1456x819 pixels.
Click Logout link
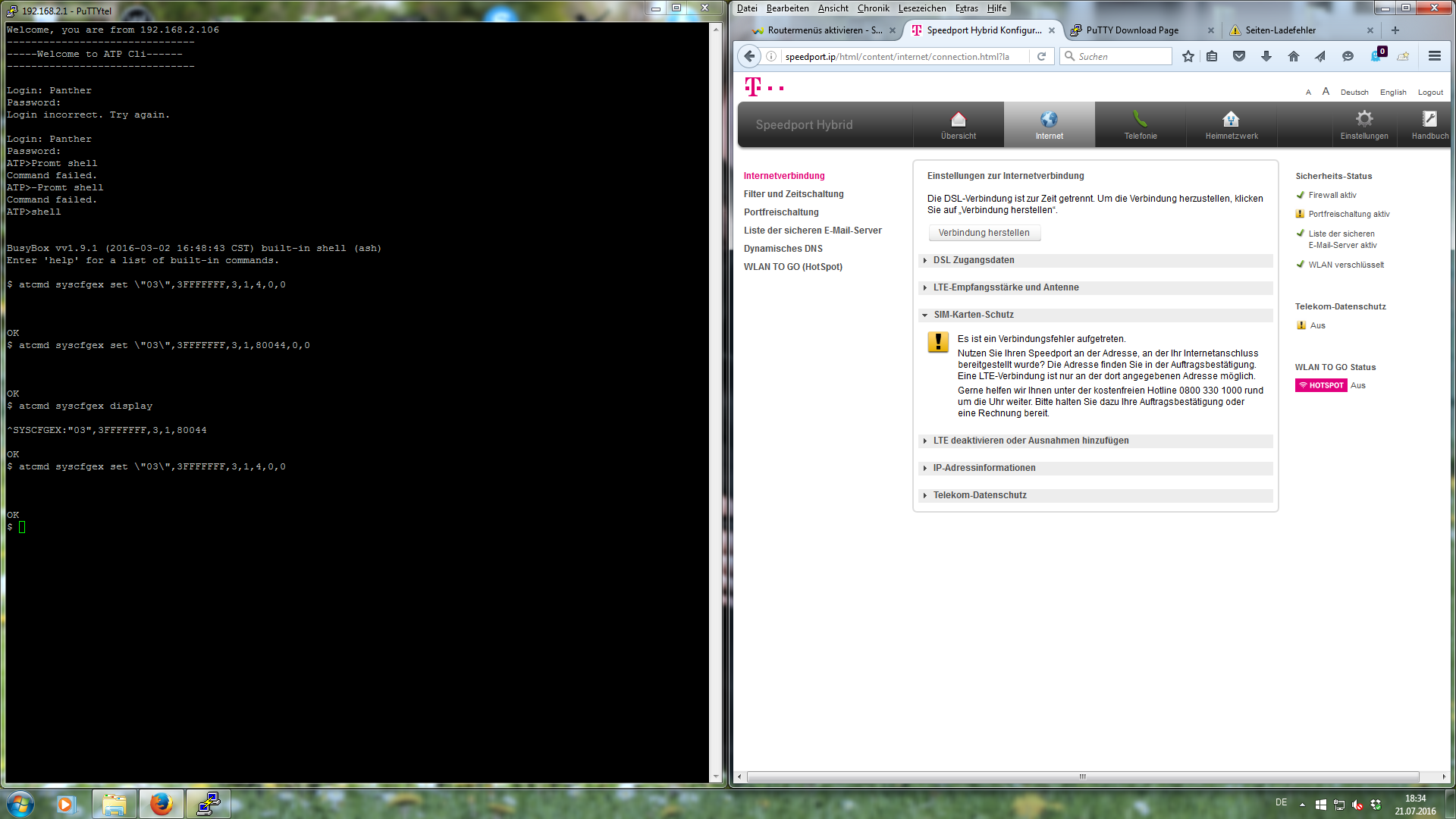(x=1430, y=93)
